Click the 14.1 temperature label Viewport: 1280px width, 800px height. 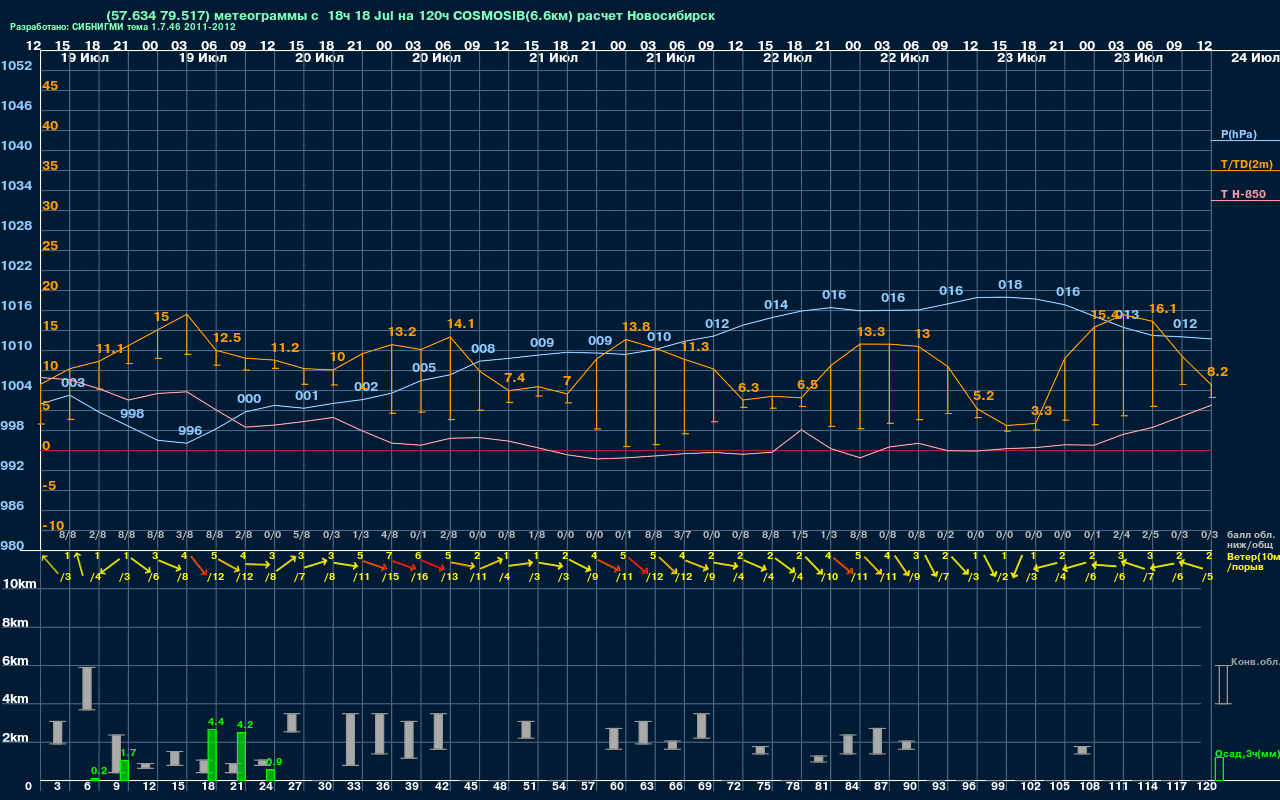[x=460, y=323]
